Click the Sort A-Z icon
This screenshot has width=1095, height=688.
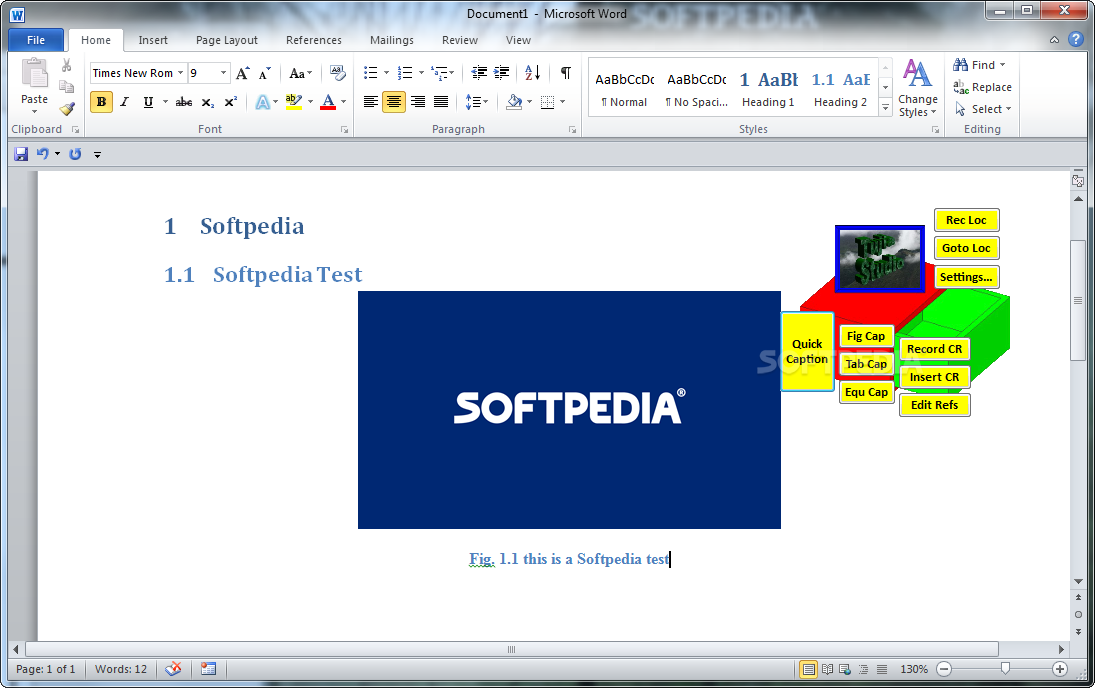click(532, 73)
